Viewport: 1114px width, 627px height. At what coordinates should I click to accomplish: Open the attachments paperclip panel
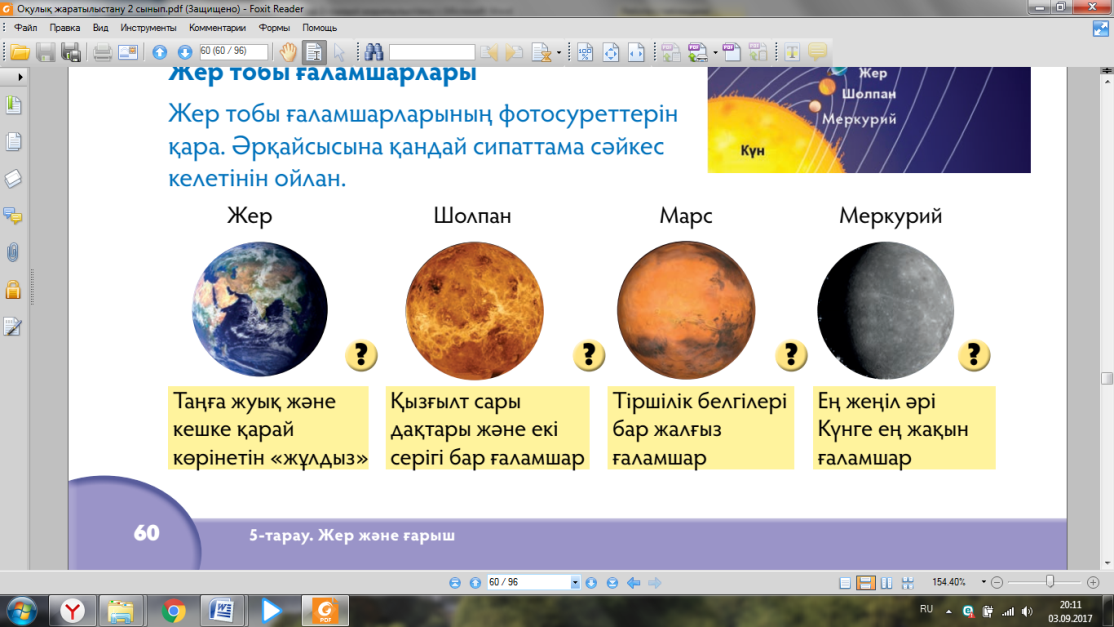click(x=13, y=252)
